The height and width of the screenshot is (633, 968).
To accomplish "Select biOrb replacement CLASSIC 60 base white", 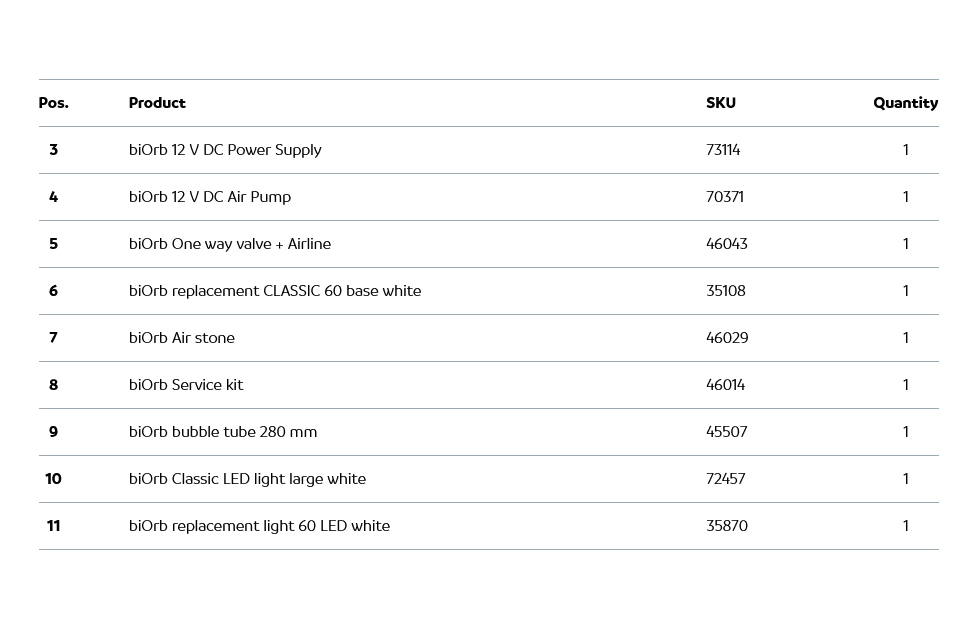I will [x=275, y=291].
